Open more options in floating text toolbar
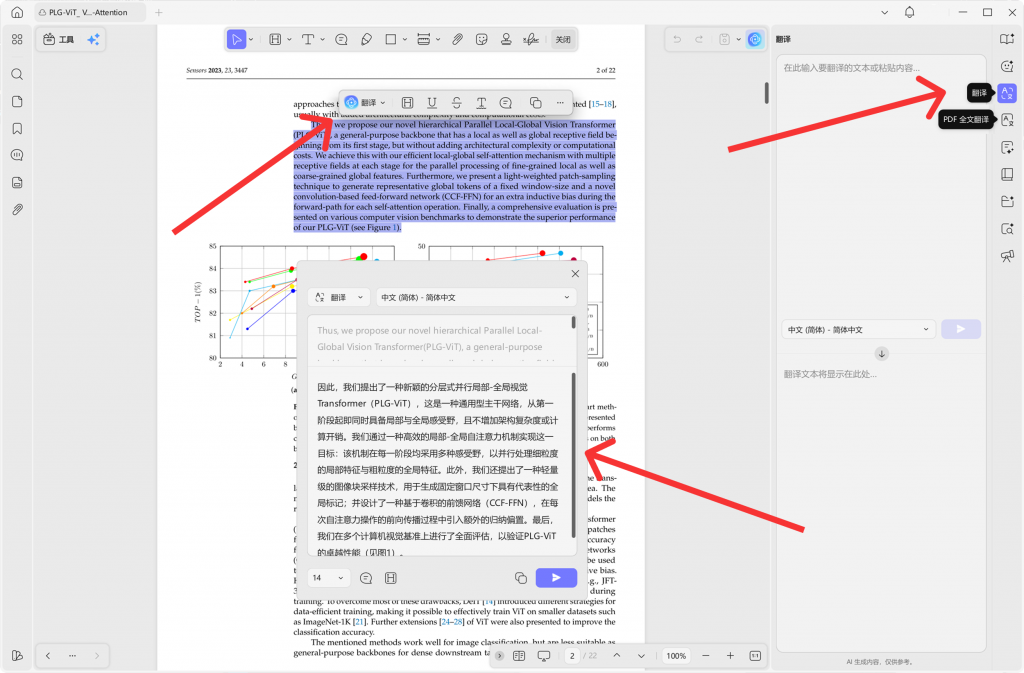This screenshot has width=1024, height=673. (560, 102)
